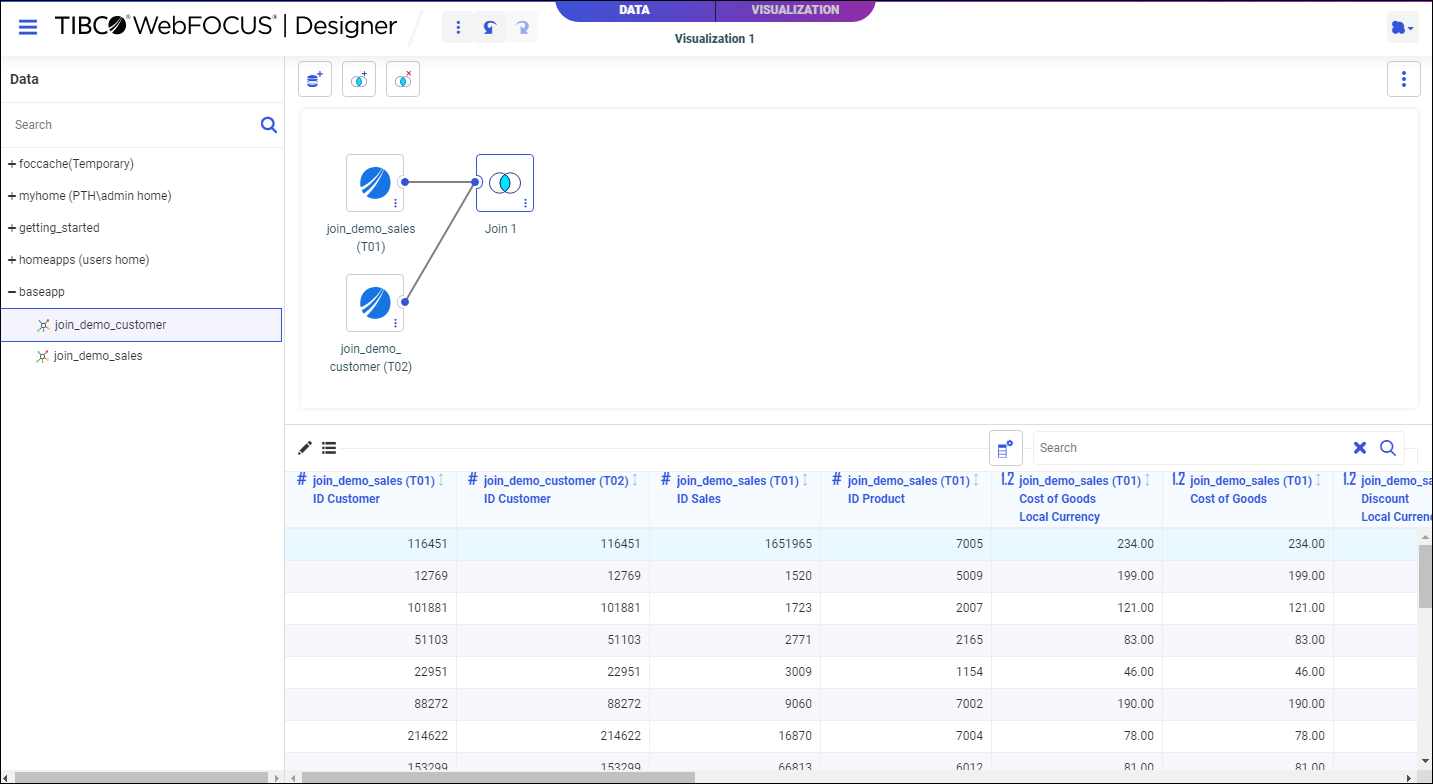Open the join_demo_sales (T01) node options menu
Screen dimensions: 1433x784
(x=395, y=203)
